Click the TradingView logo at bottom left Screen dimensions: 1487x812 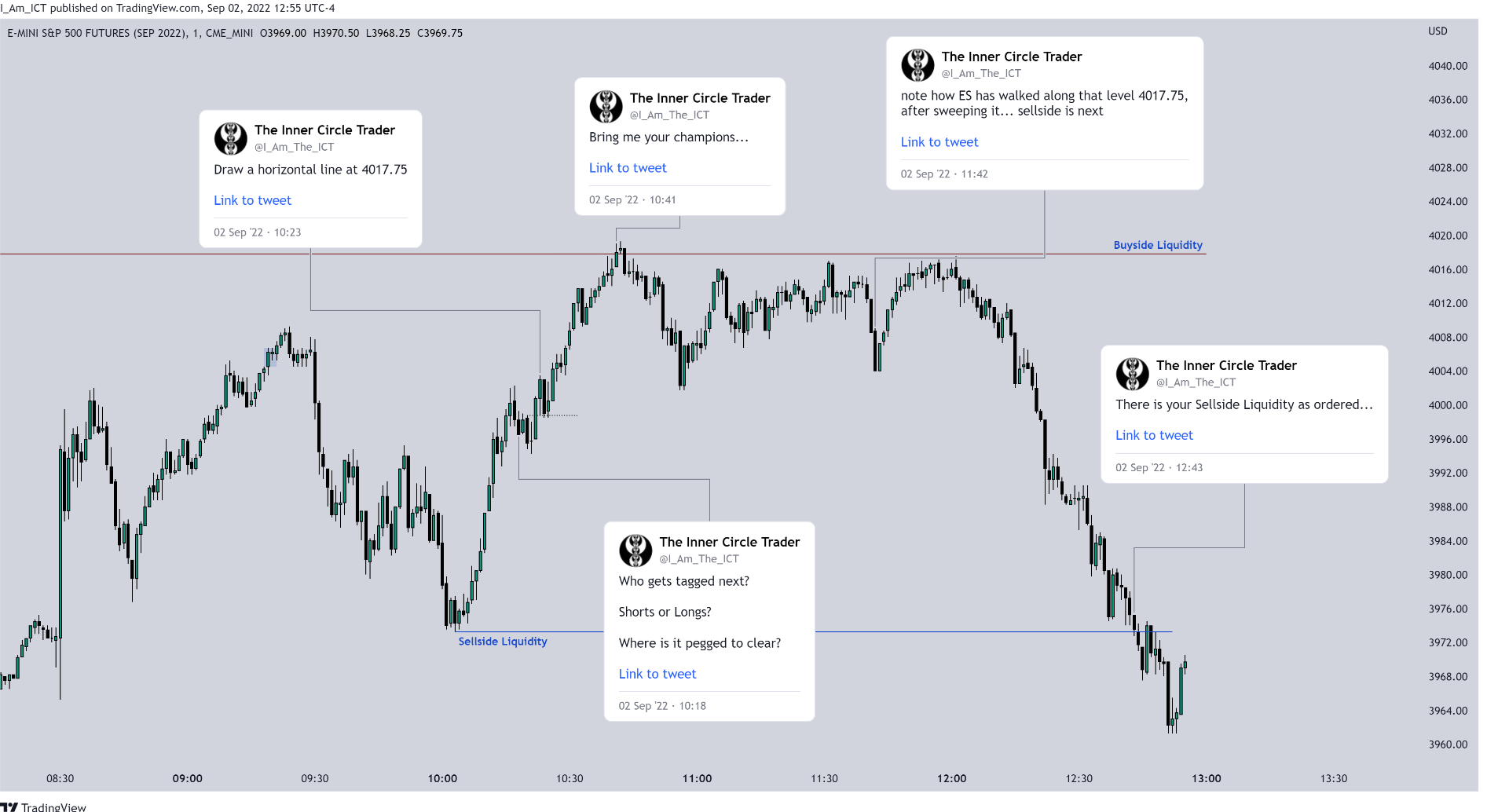click(x=44, y=807)
